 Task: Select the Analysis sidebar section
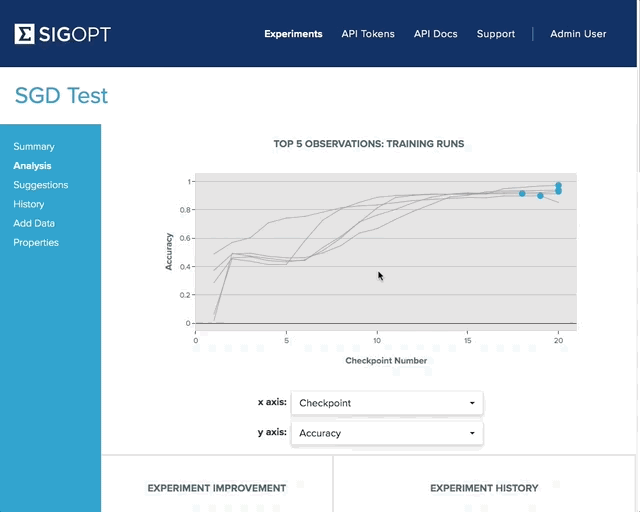pos(32,166)
